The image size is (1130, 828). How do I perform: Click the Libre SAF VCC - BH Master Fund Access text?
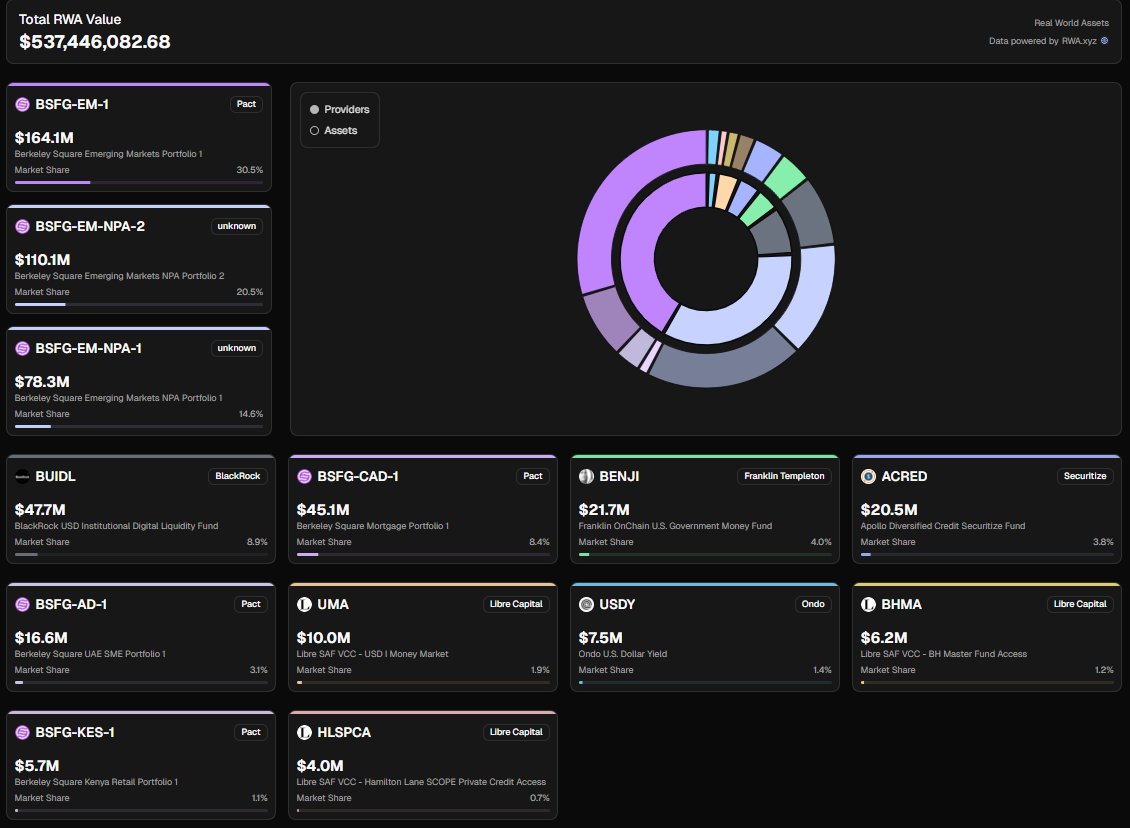click(943, 654)
